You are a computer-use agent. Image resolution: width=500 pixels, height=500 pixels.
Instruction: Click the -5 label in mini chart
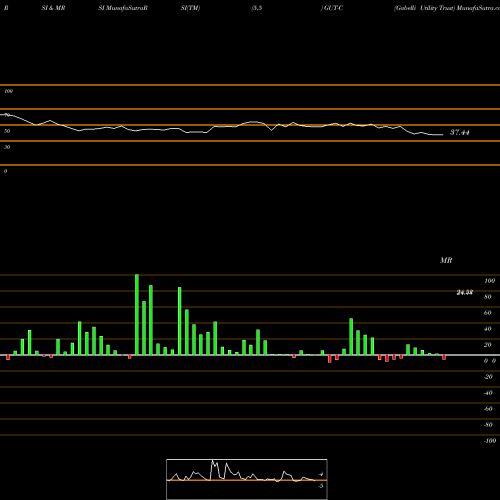pos(320,486)
